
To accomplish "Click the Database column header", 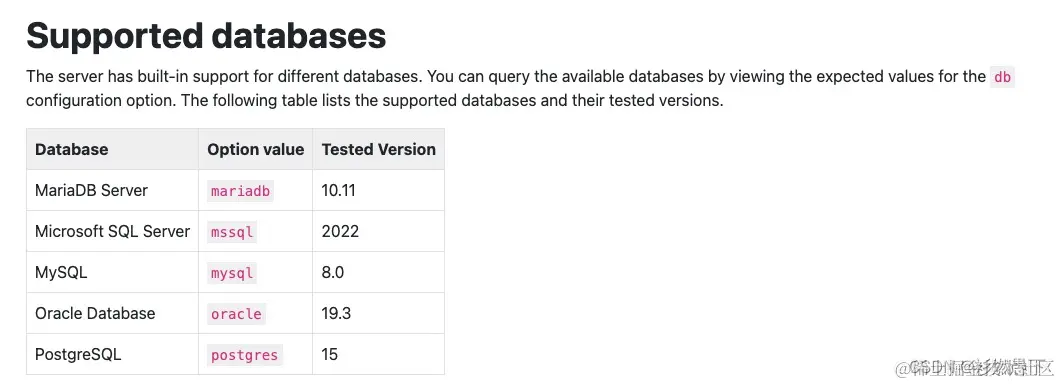I will [72, 150].
